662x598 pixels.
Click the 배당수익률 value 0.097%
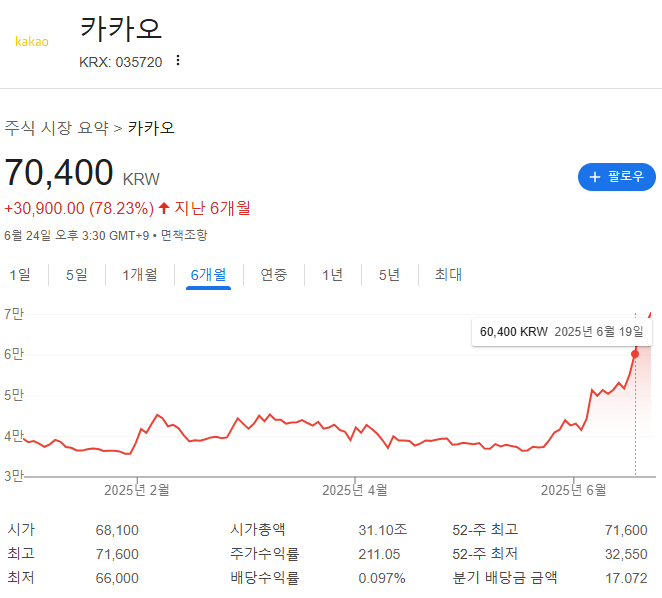click(x=382, y=578)
